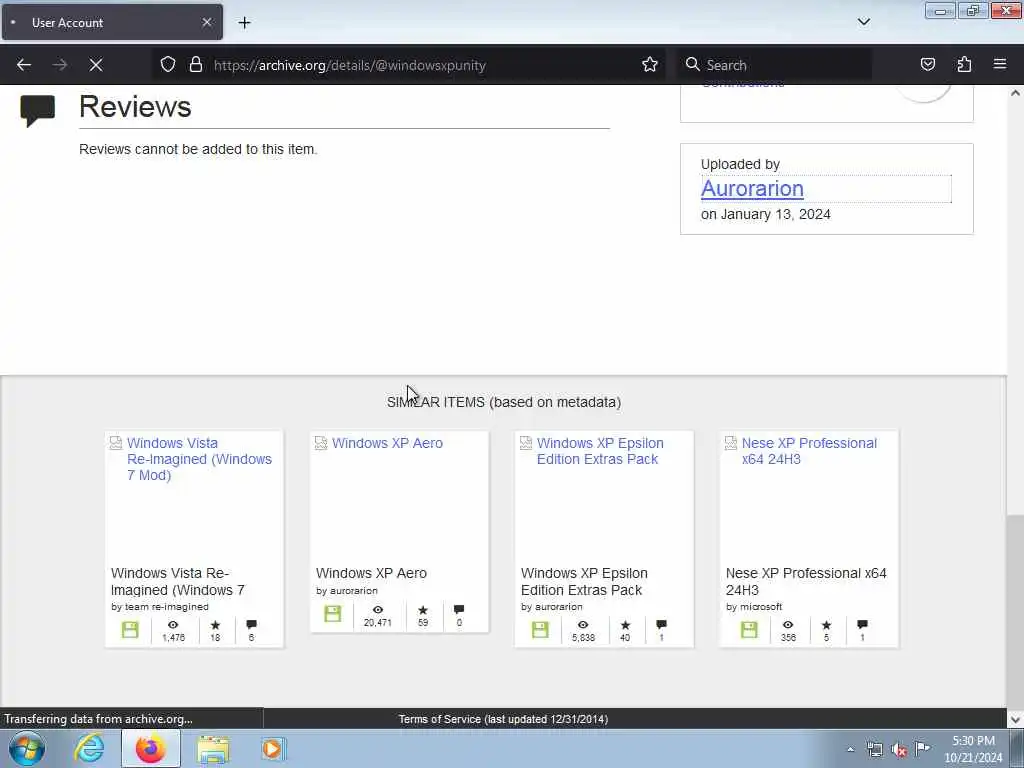Click views eye icon showing 5,838
The image size is (1024, 768).
click(x=583, y=625)
